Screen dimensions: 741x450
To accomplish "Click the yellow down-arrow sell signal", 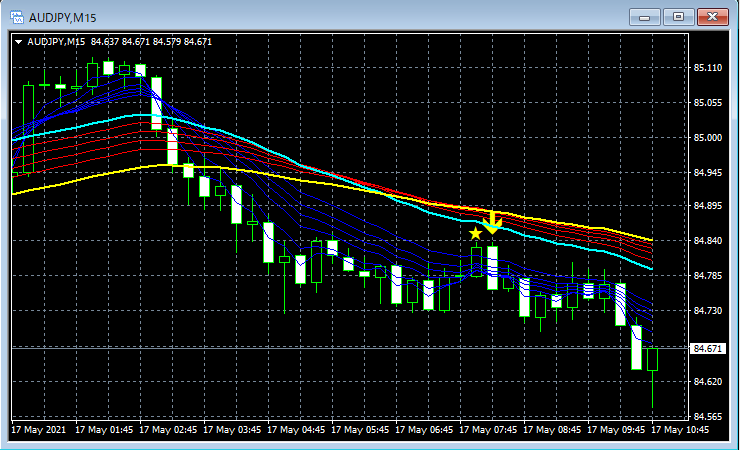I will click(x=492, y=223).
